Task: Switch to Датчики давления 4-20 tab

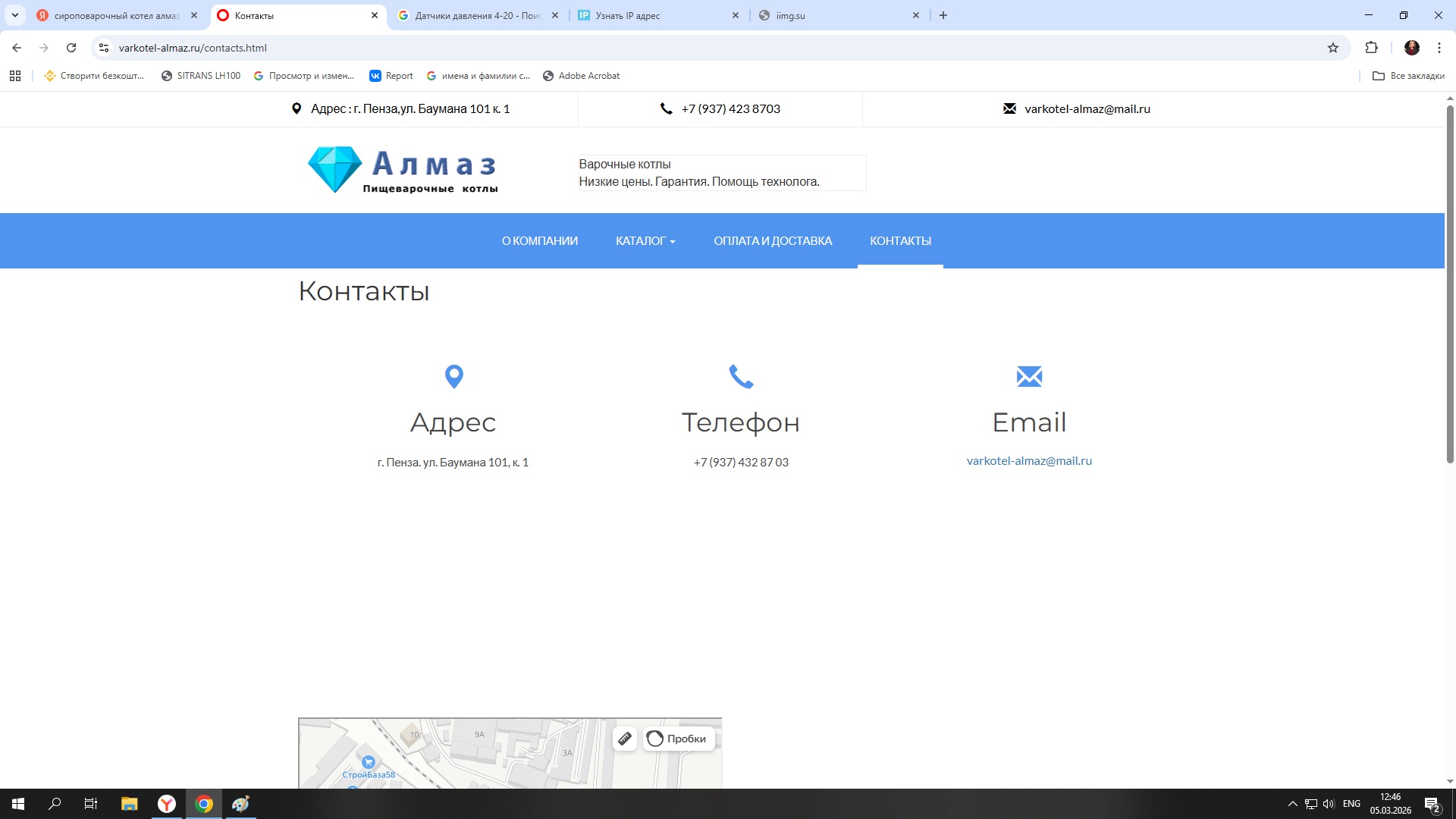Action: point(478,15)
